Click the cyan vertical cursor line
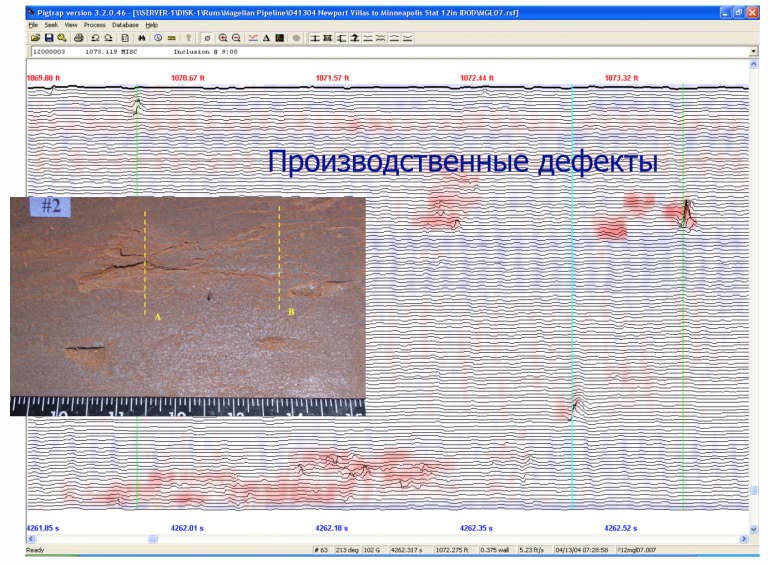Viewport: 768px width, 565px height. point(572,297)
